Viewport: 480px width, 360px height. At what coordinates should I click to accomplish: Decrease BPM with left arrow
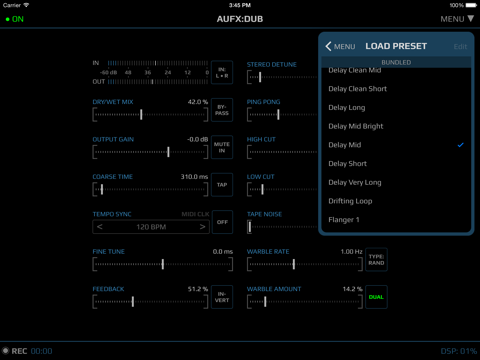pos(100,227)
